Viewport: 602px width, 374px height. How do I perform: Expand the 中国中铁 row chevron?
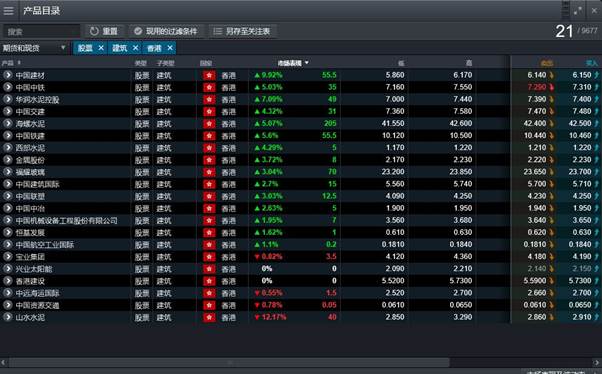point(8,87)
